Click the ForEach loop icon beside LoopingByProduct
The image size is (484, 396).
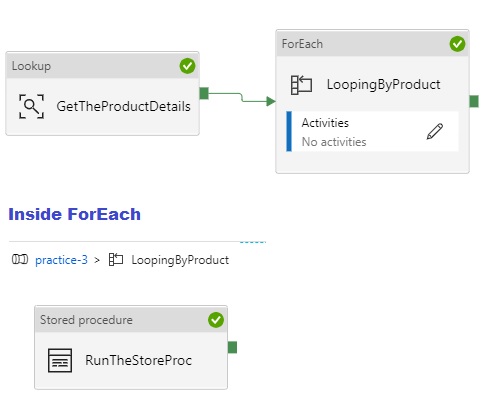coord(301,85)
